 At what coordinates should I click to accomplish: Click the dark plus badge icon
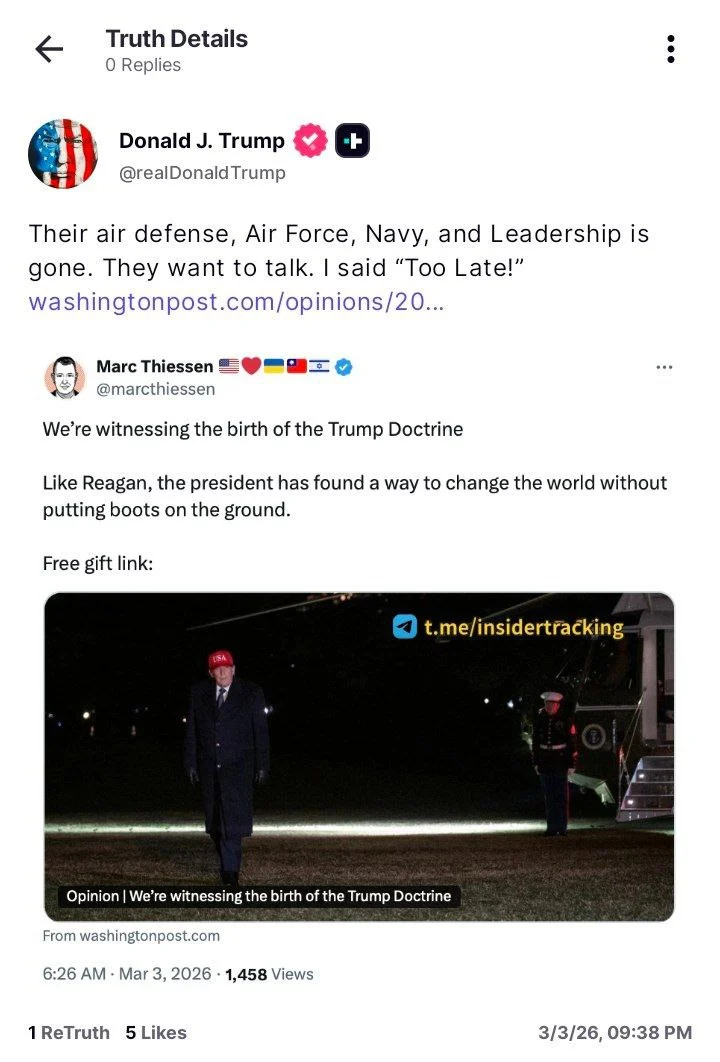352,142
